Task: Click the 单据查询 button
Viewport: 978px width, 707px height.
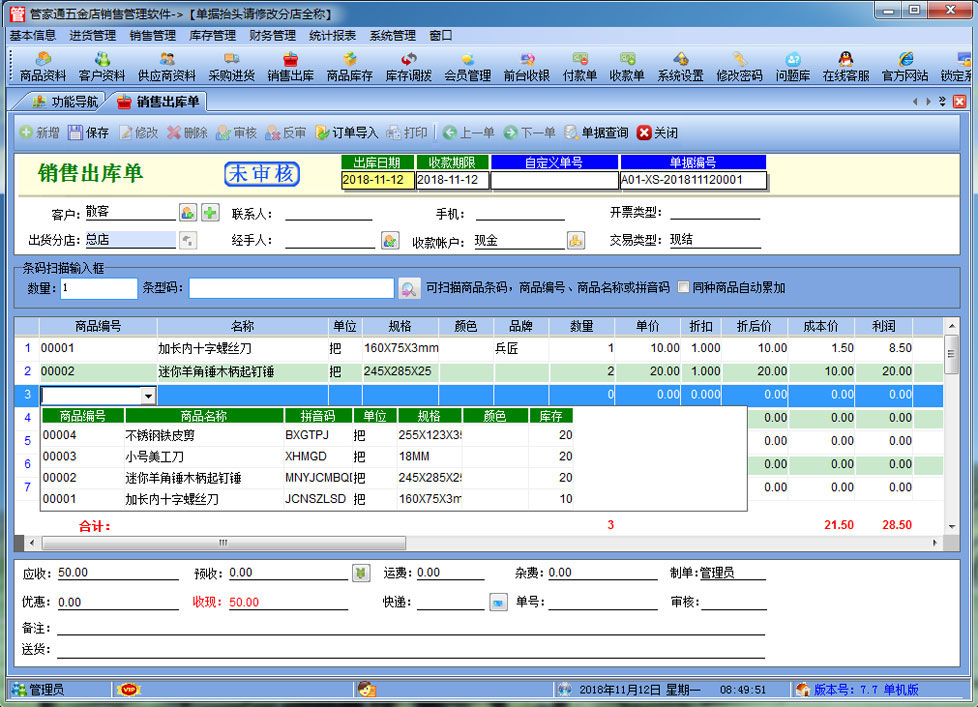Action: (x=596, y=133)
